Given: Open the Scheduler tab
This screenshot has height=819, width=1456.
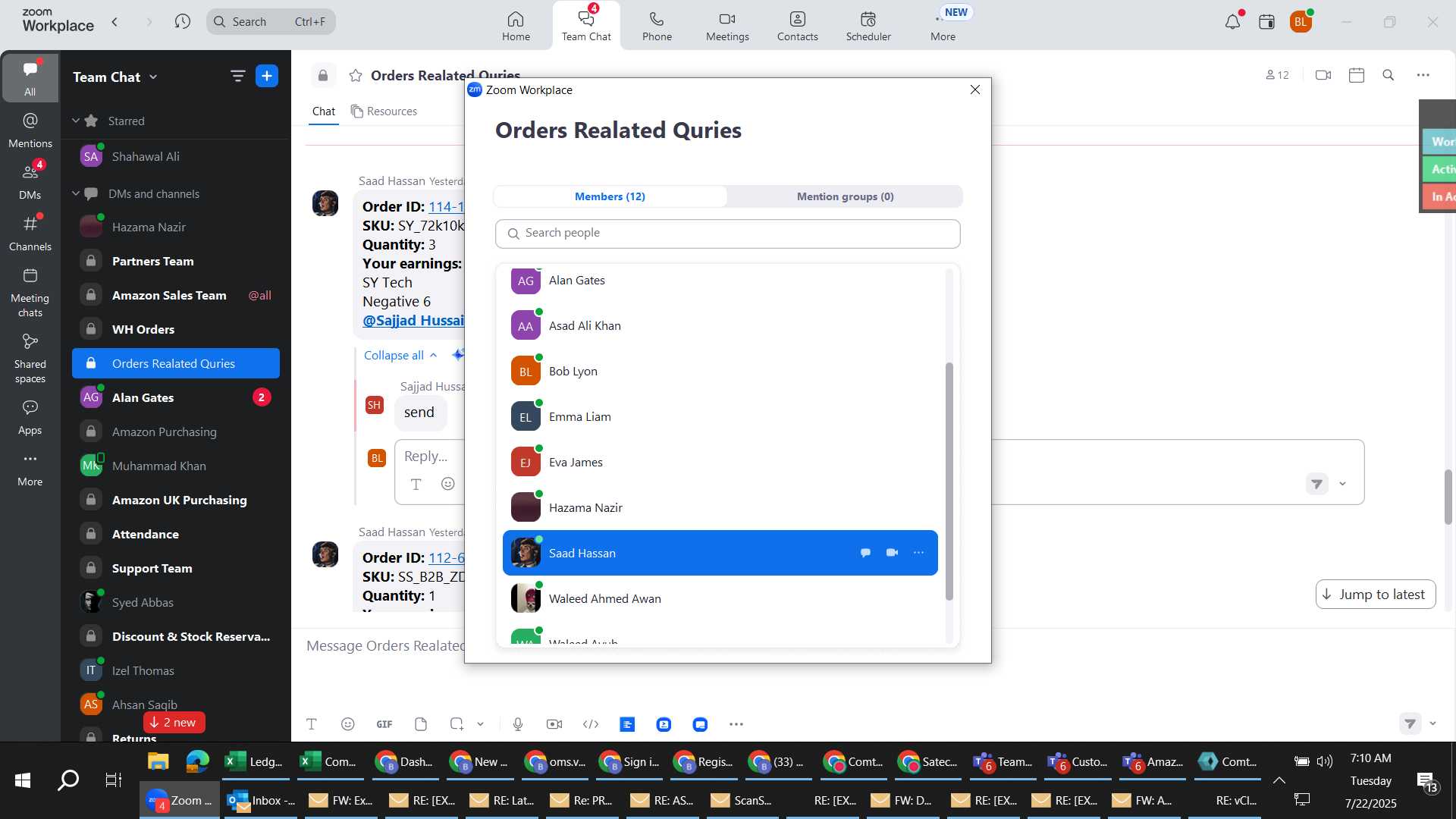Looking at the screenshot, I should pos(868,26).
